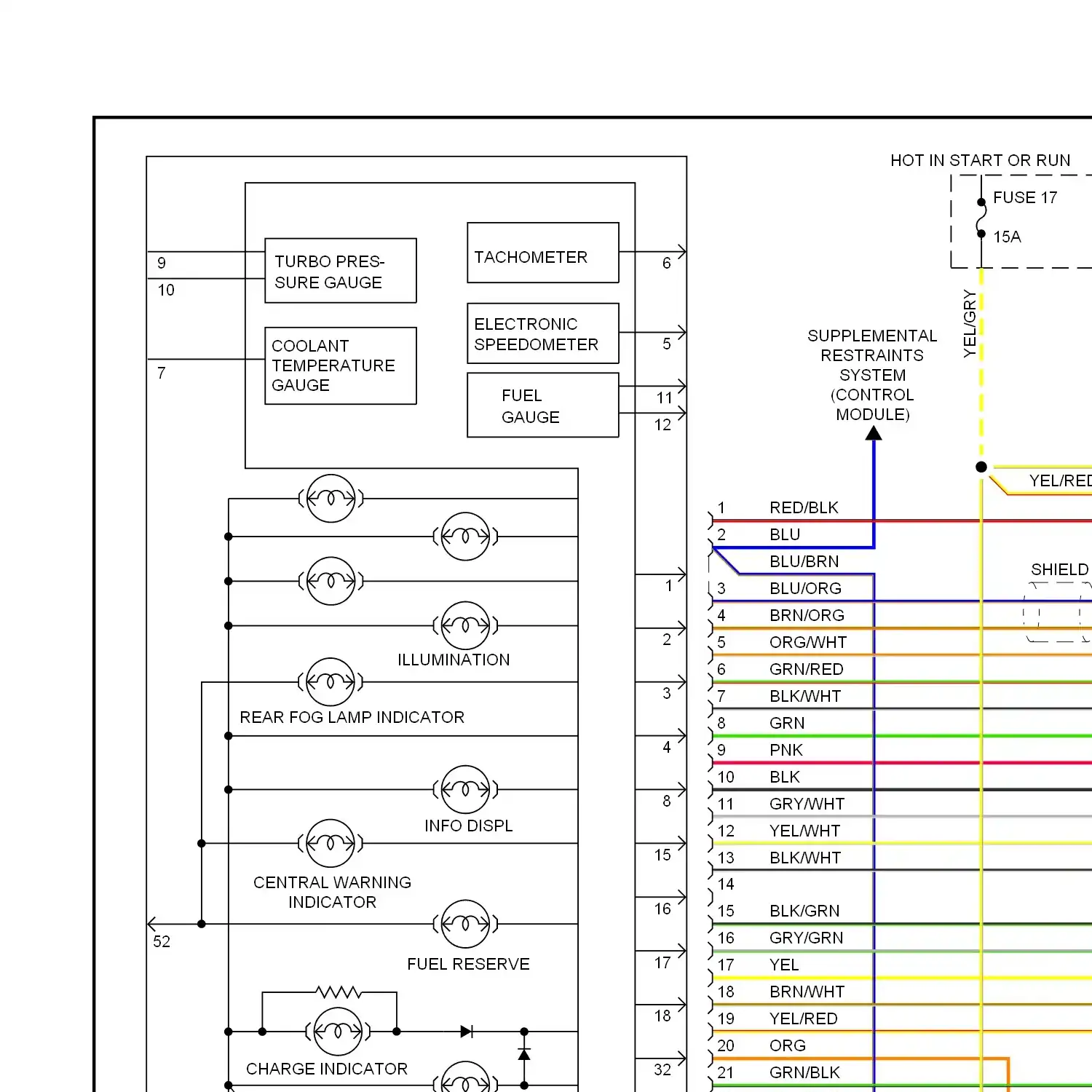Select the TACHOMETER box
1092x1092 pixels.
pyautogui.click(x=543, y=253)
